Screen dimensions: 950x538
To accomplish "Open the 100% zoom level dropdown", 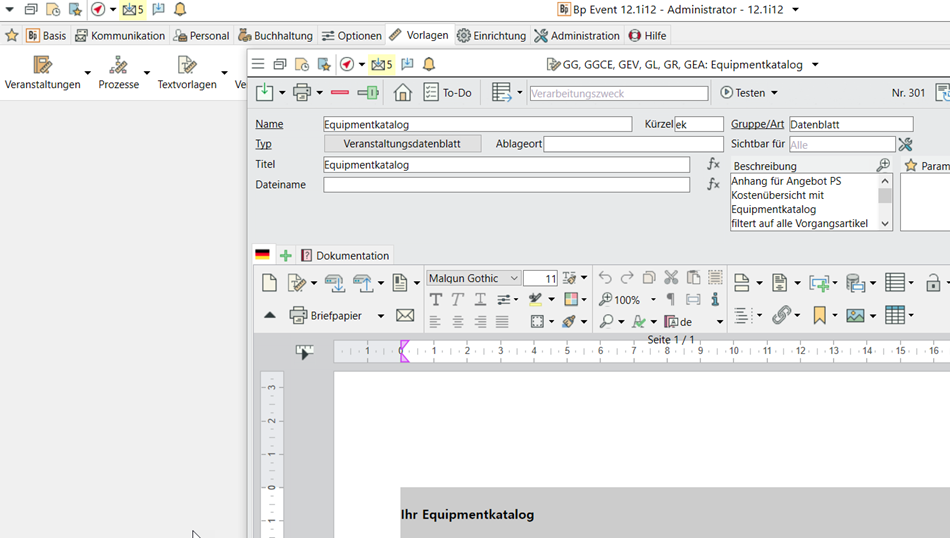I will pyautogui.click(x=653, y=300).
